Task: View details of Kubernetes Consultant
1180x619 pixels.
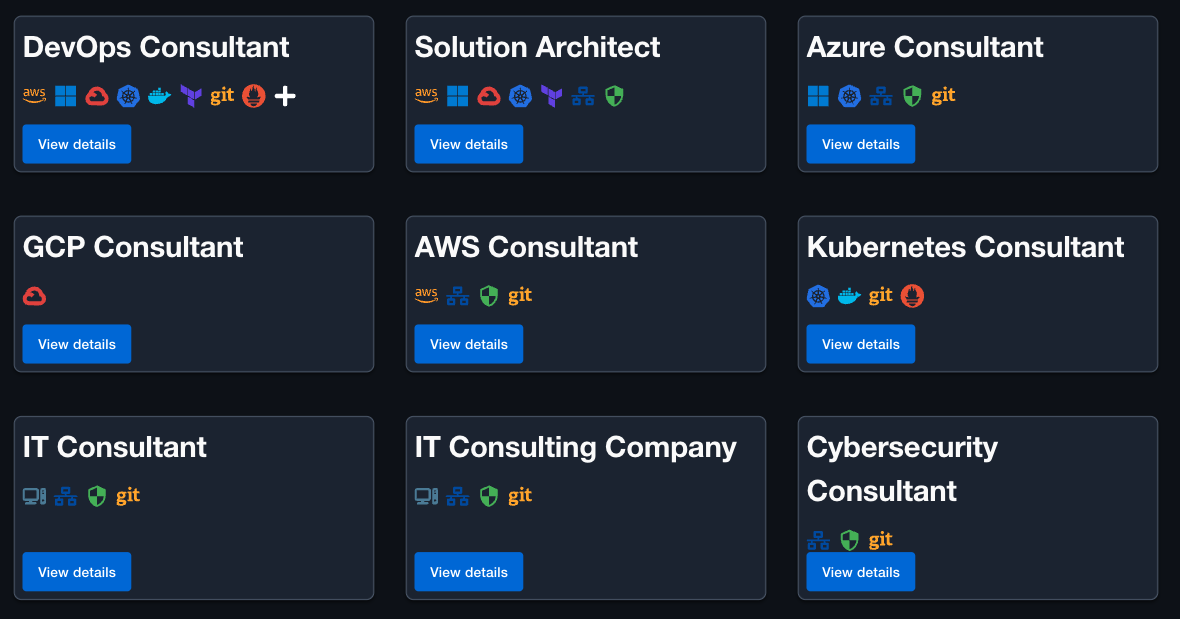Action: pyautogui.click(x=861, y=344)
